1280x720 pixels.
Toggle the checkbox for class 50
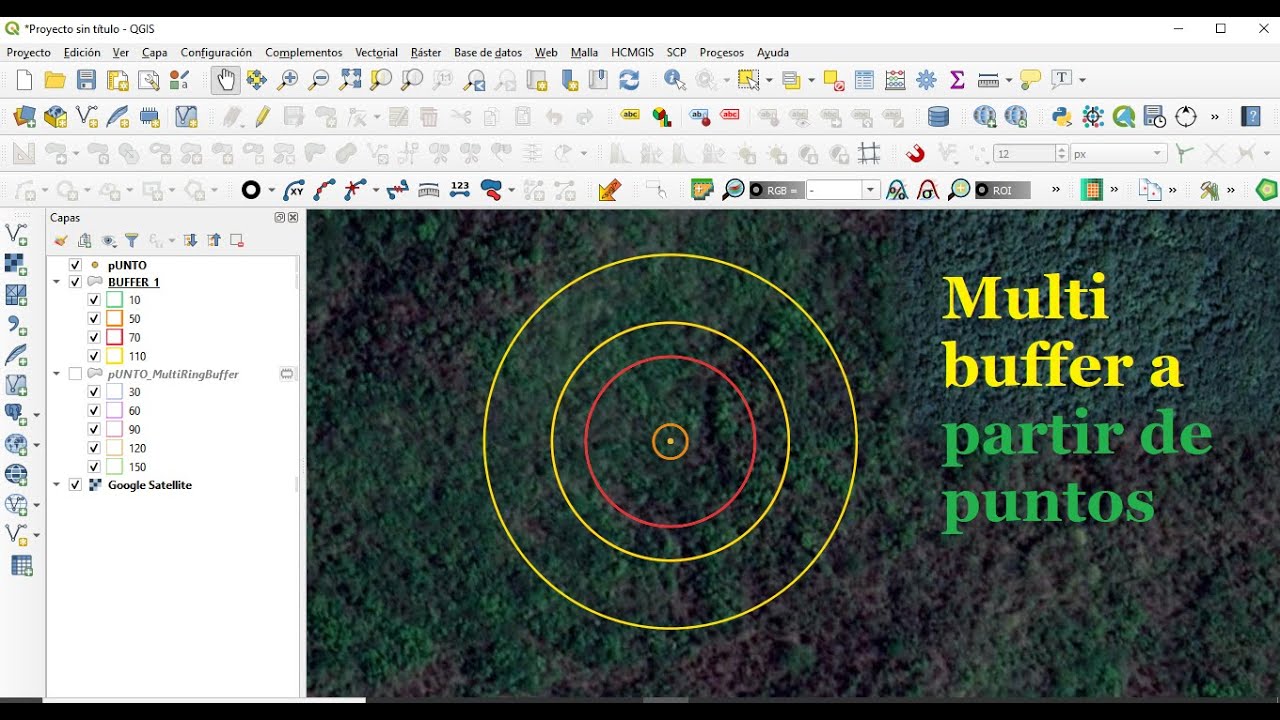click(94, 319)
